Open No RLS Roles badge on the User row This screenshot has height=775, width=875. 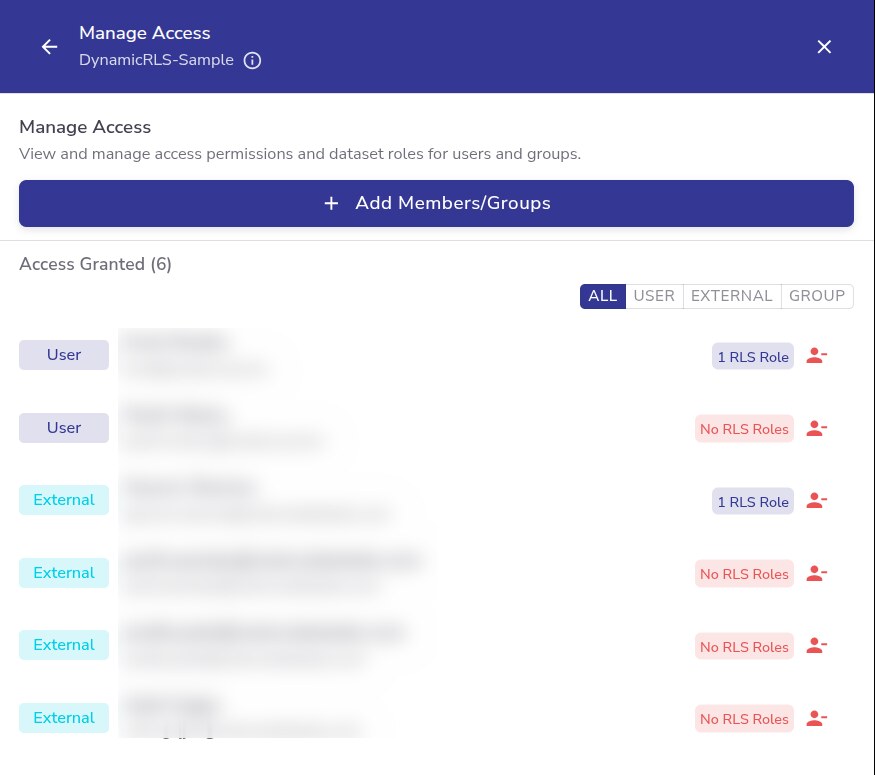coord(744,429)
